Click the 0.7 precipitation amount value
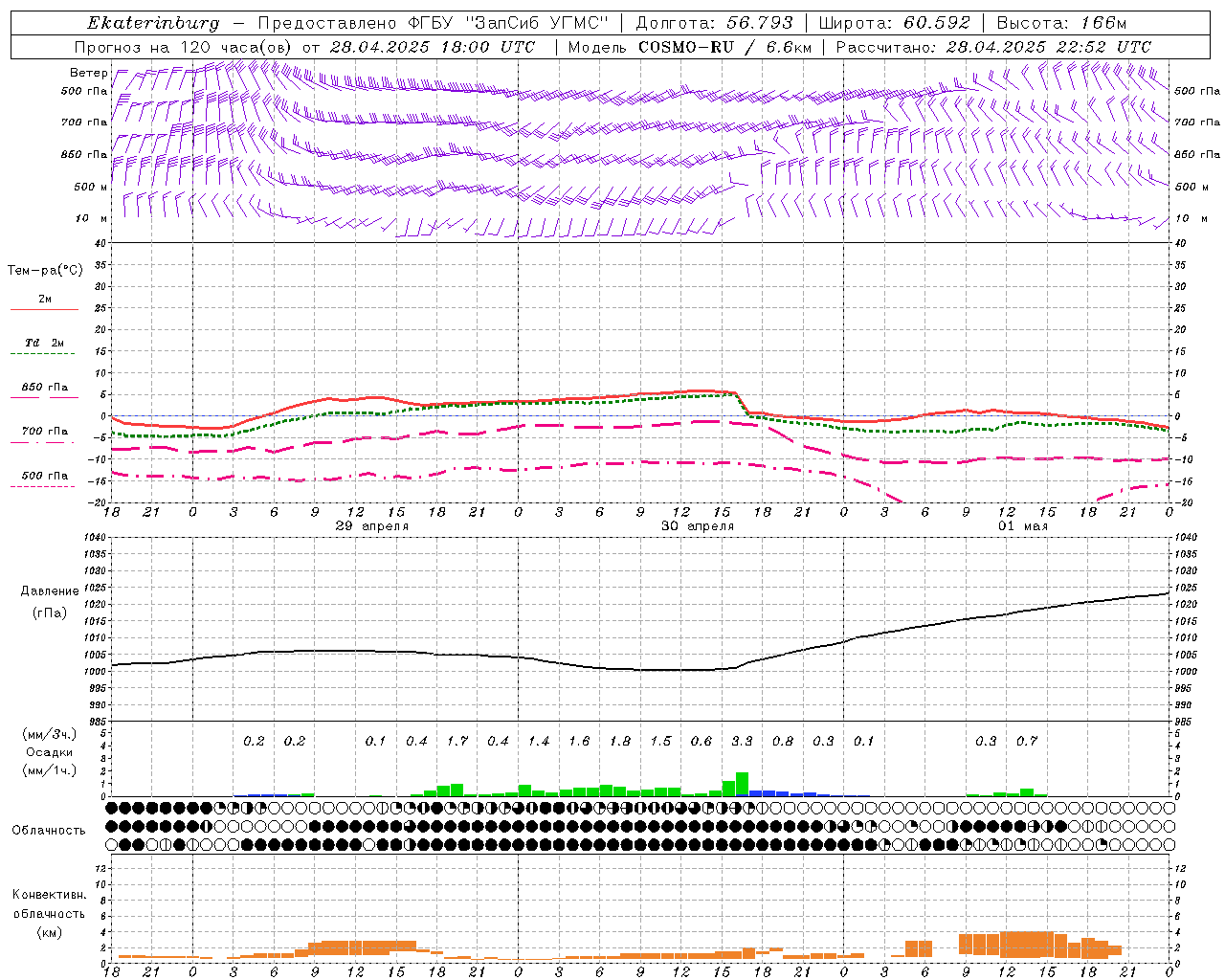Screen dimensions: 1225x980 coord(1027,741)
